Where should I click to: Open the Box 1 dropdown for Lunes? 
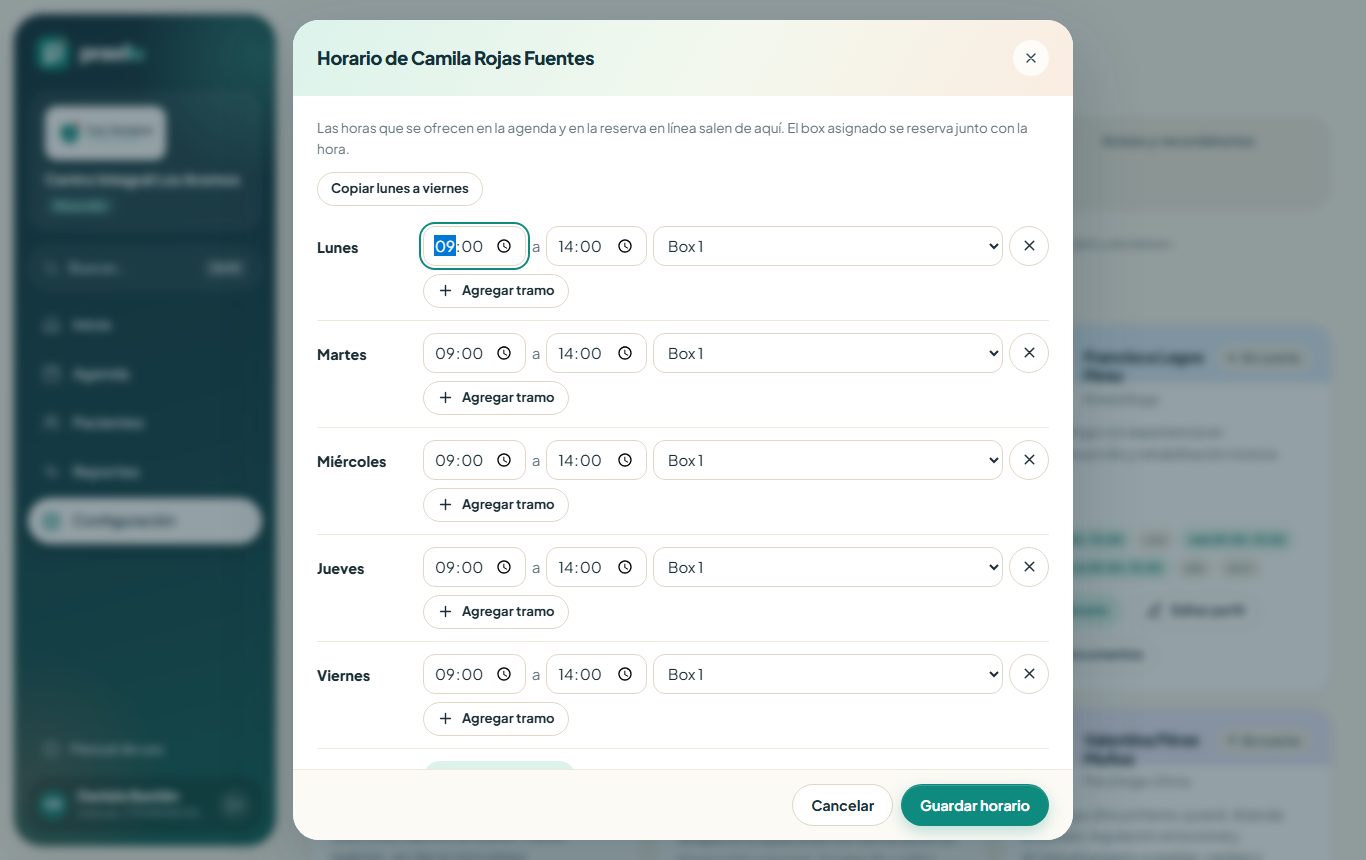pyautogui.click(x=828, y=246)
